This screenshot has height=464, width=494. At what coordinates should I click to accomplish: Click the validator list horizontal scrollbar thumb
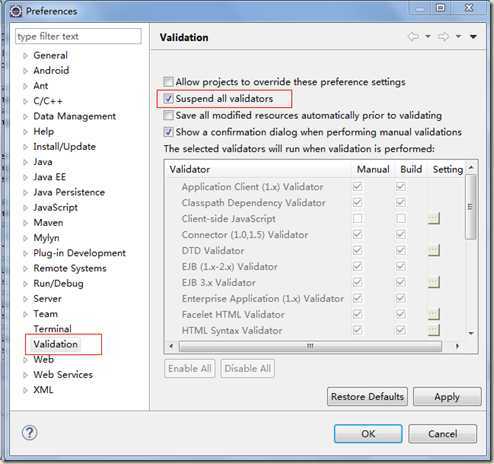pyautogui.click(x=310, y=346)
